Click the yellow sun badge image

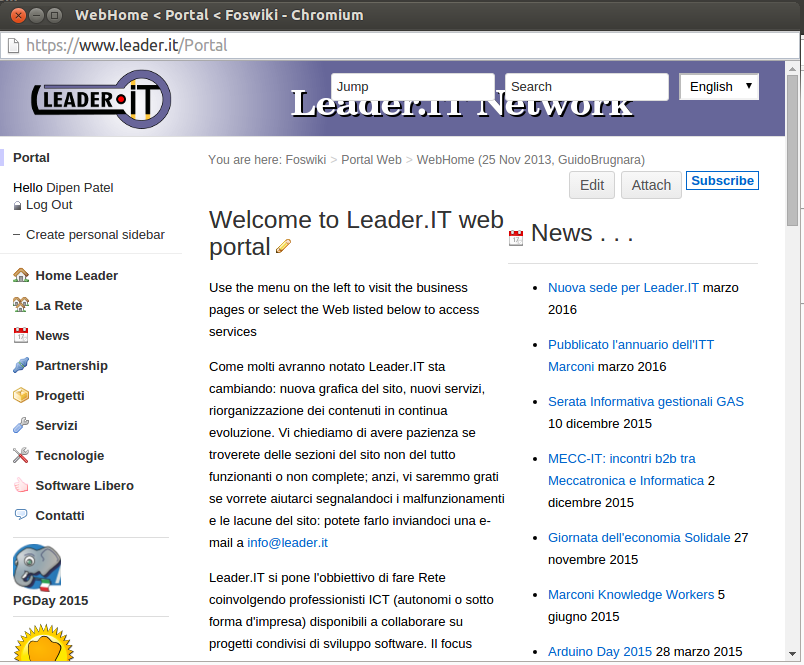[x=44, y=643]
